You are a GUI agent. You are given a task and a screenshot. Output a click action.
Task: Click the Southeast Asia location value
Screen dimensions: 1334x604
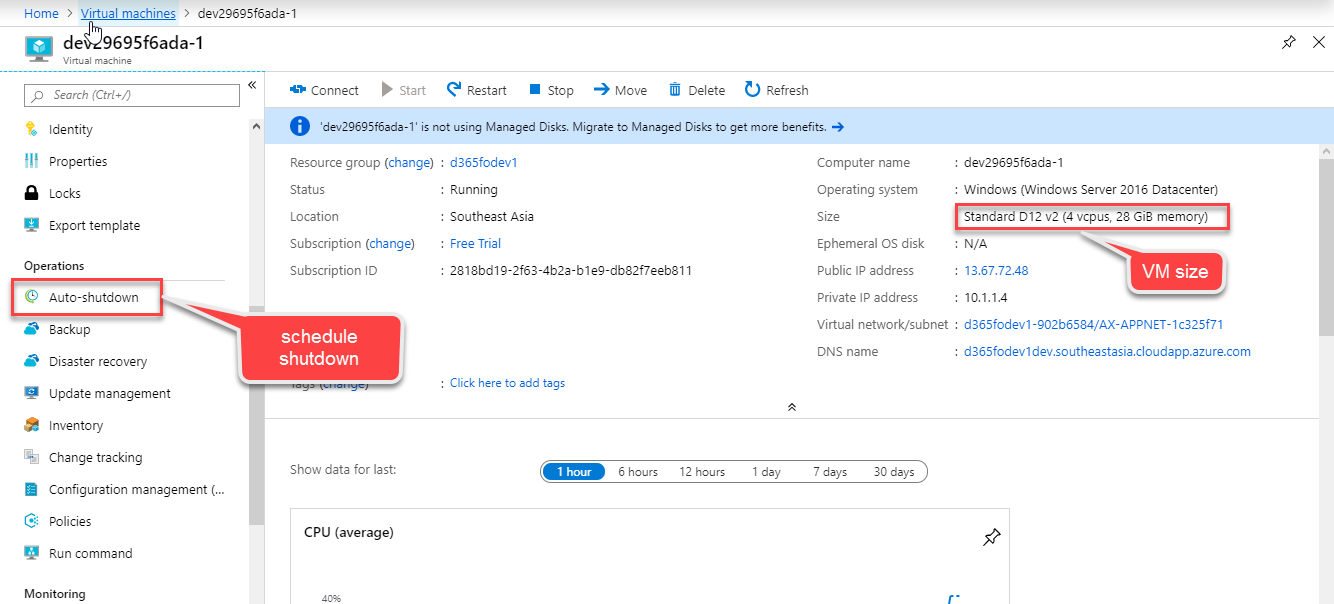(492, 216)
